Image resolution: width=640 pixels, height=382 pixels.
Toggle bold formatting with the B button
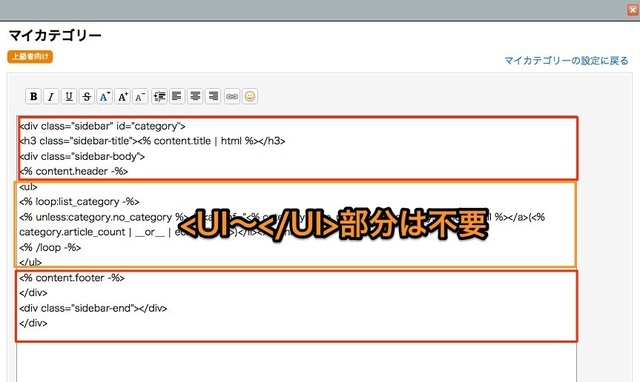(33, 97)
